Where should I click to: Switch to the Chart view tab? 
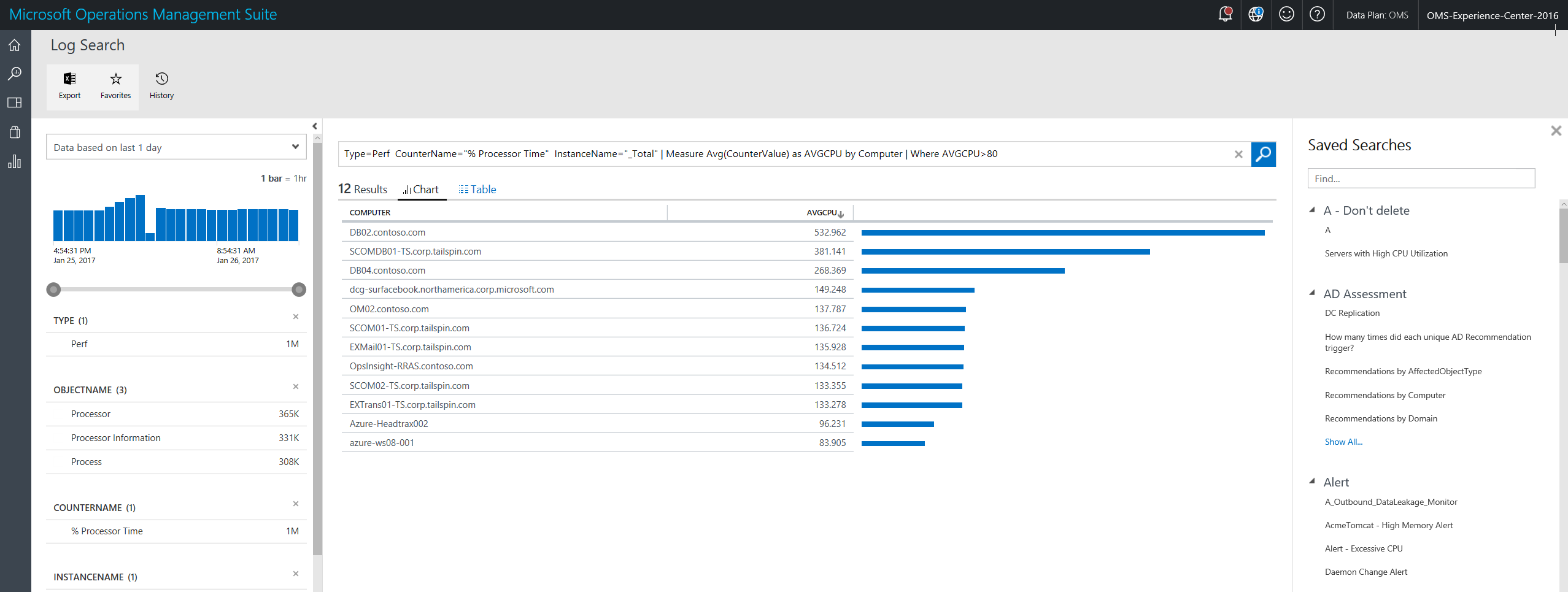(x=422, y=190)
